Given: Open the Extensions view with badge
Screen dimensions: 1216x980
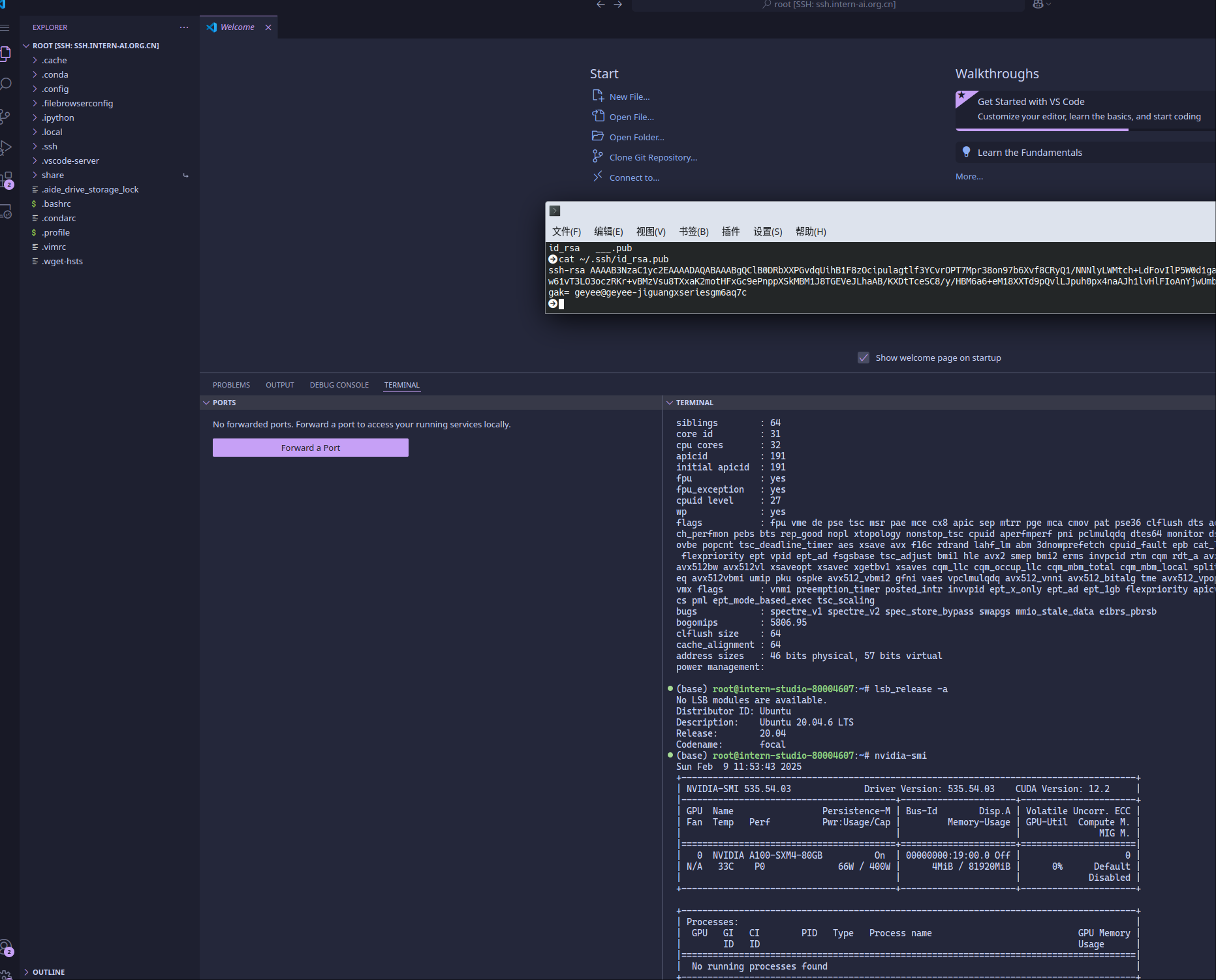Looking at the screenshot, I should (x=7, y=179).
